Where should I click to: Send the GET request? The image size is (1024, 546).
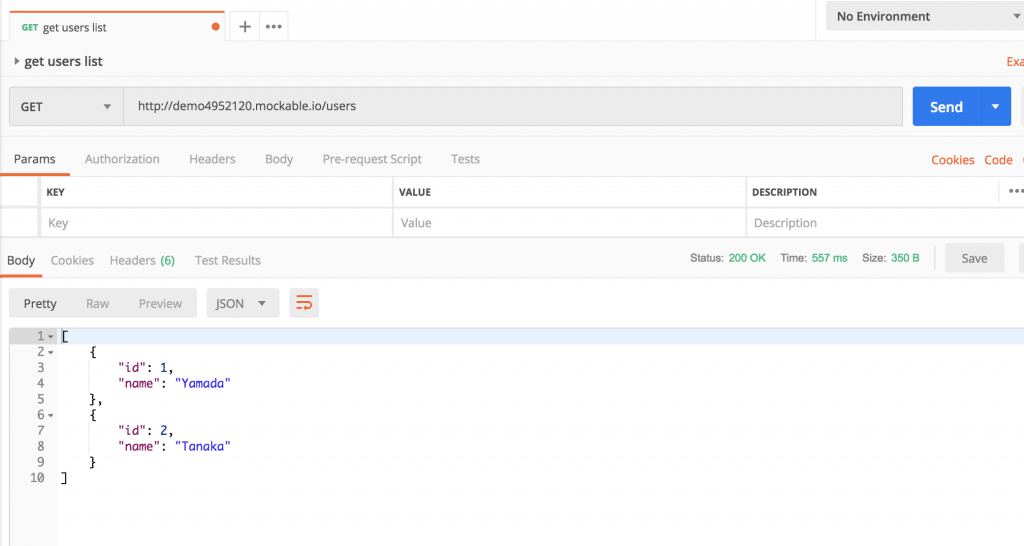[x=946, y=106]
